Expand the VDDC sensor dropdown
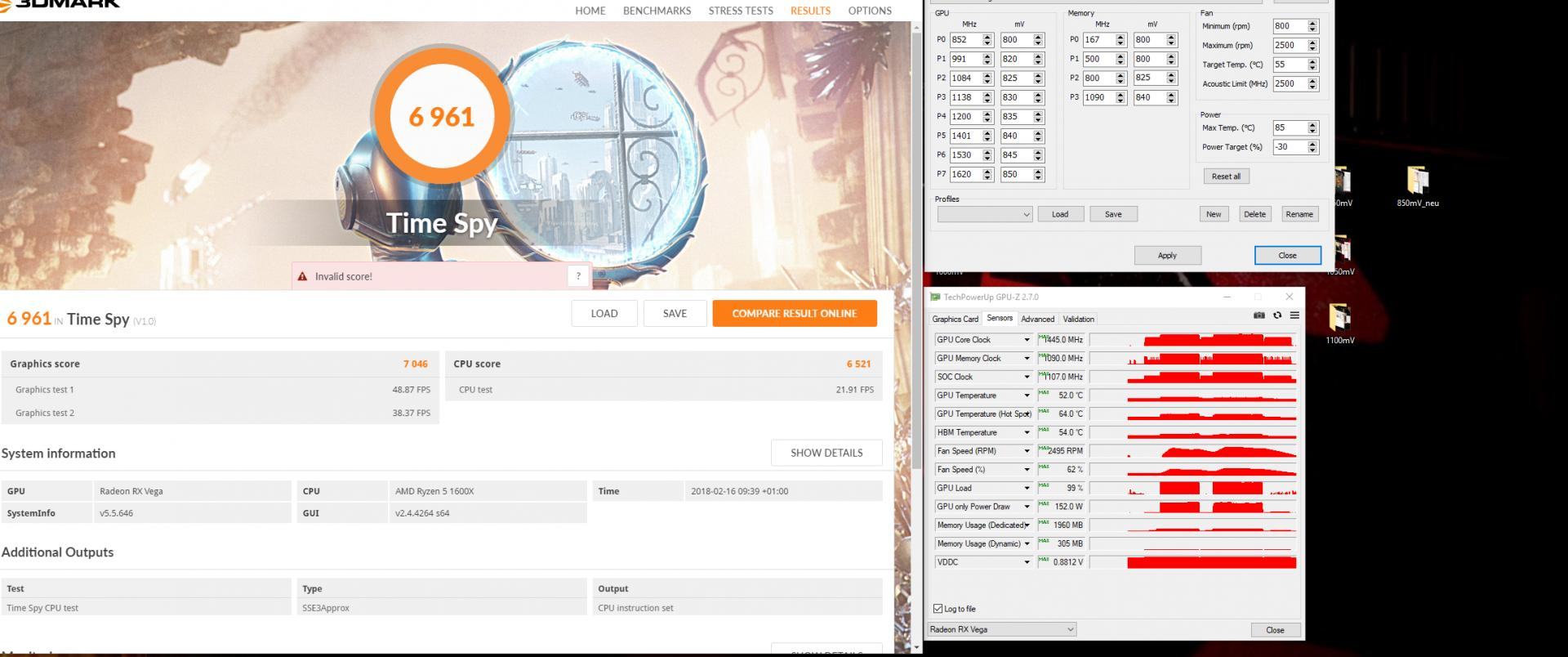The height and width of the screenshot is (657, 1568). coord(1027,562)
